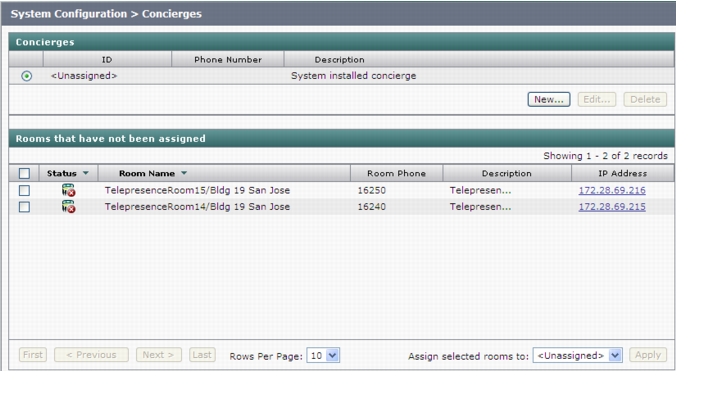Screen dimensions: 701x395
Task: Sort by Room Name column arrow
Action: [x=184, y=173]
